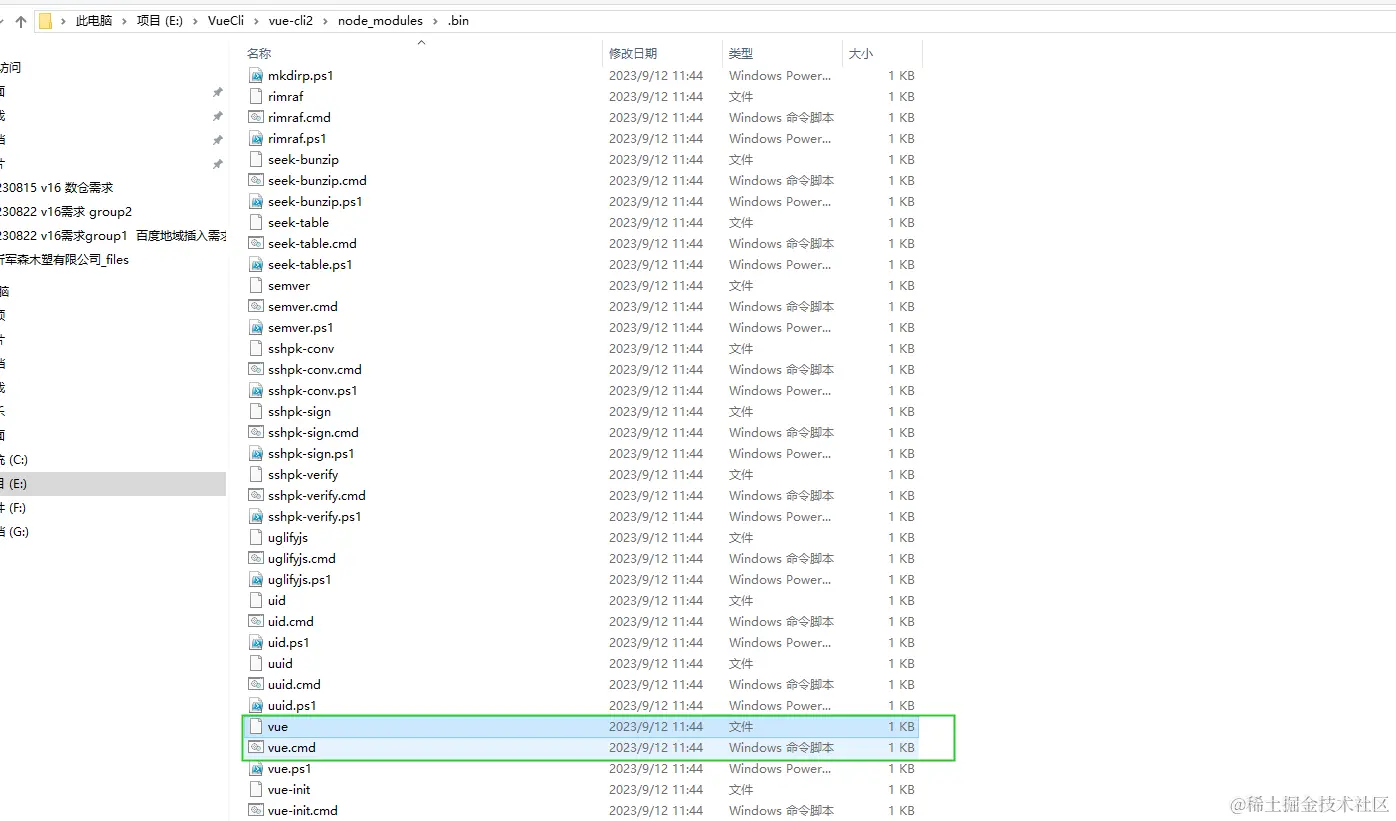
Task: Select the (F:) drive in the sidebar
Action: [13, 507]
